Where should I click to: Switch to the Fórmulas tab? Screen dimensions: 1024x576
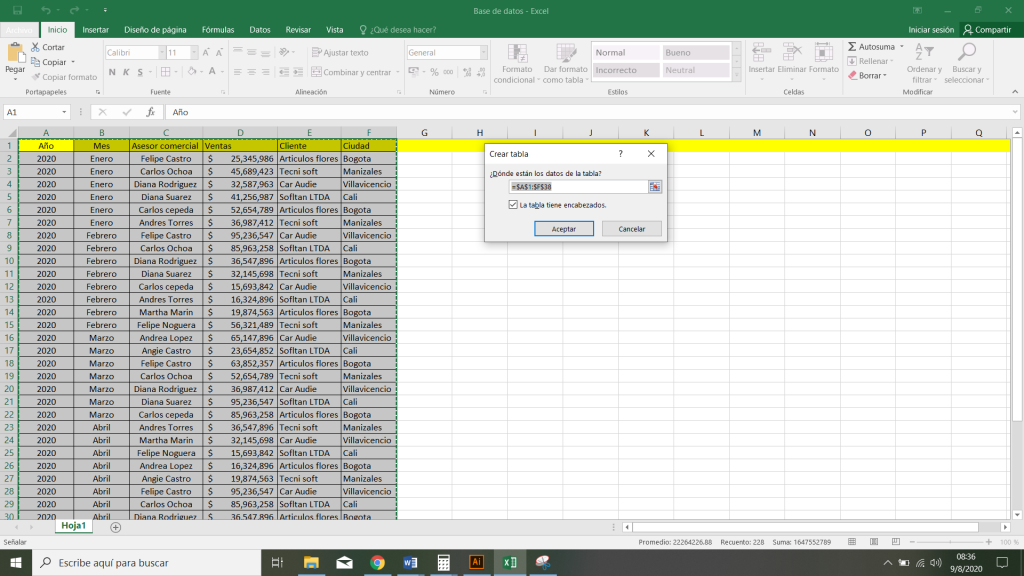point(217,30)
